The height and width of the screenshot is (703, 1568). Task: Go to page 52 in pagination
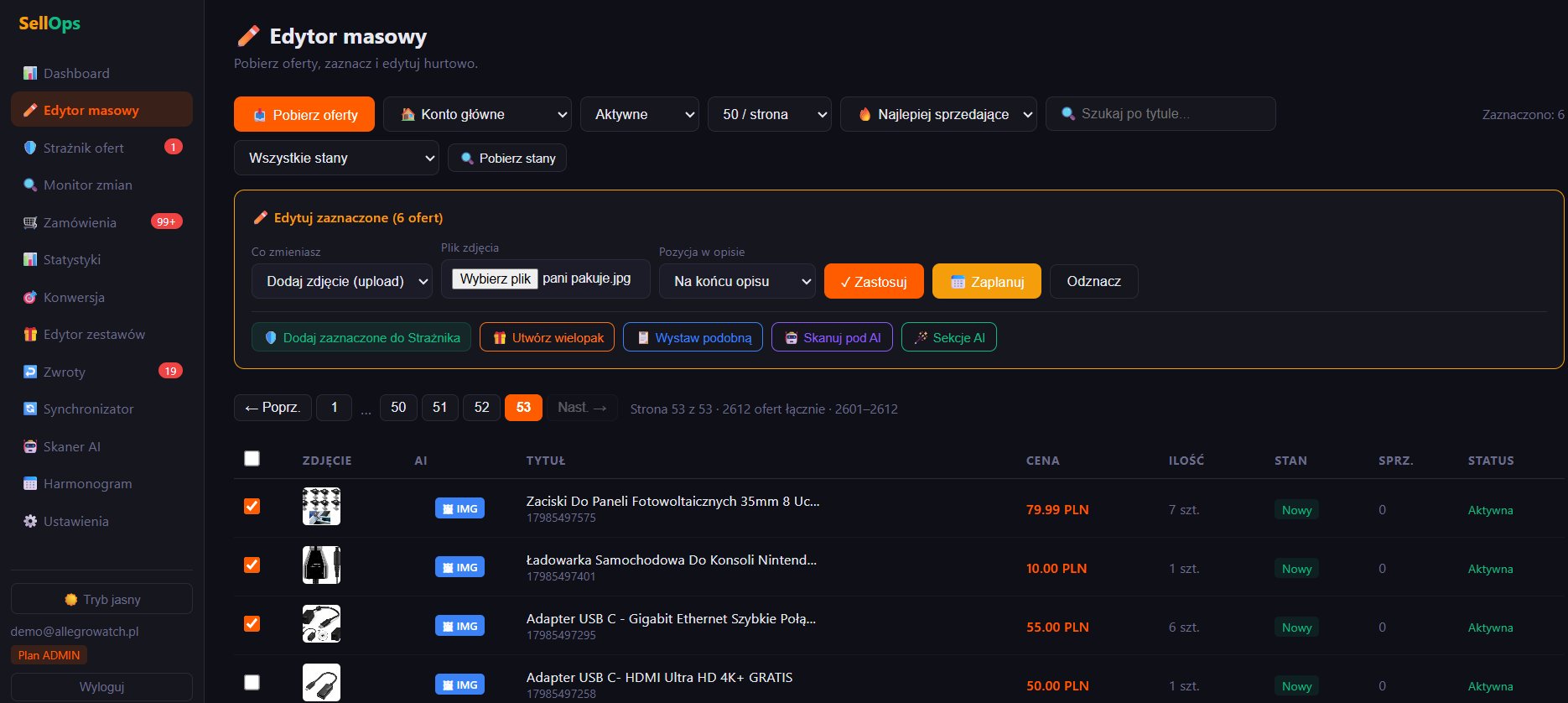[481, 407]
